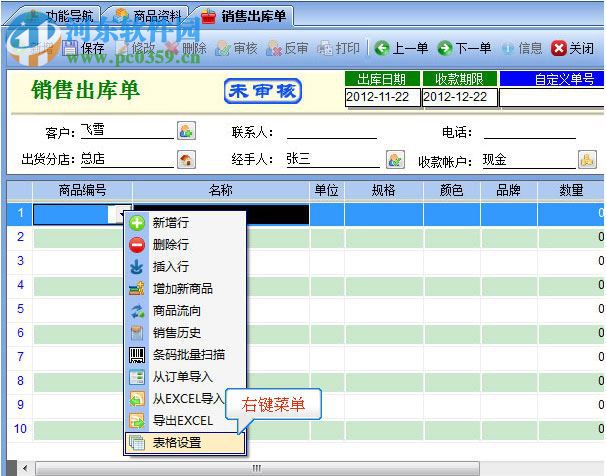This screenshot has height=476, width=606.
Task: Click the 名称 column header
Action: click(221, 190)
